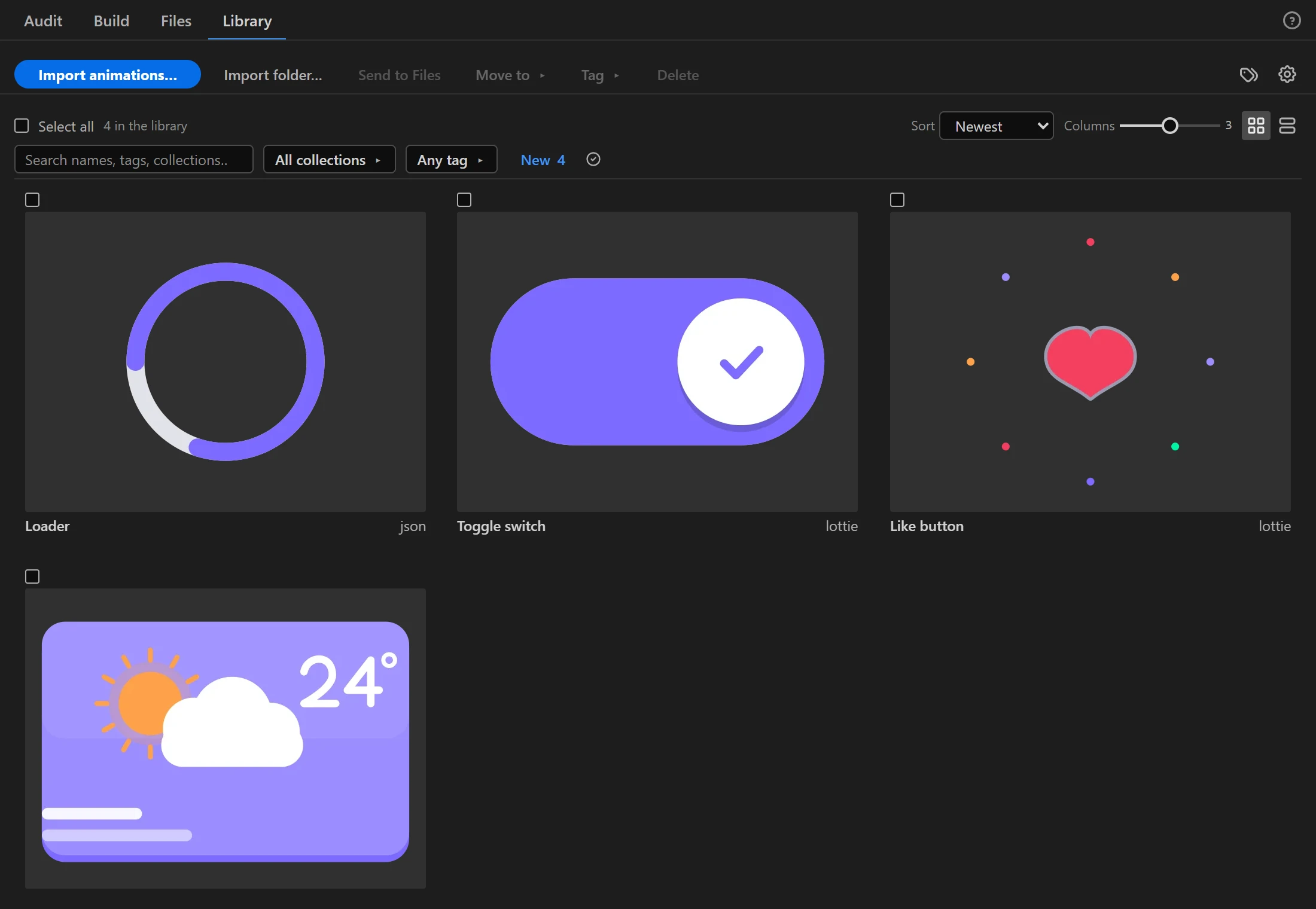This screenshot has width=1316, height=909.
Task: Open library settings gear icon
Action: (1287, 75)
